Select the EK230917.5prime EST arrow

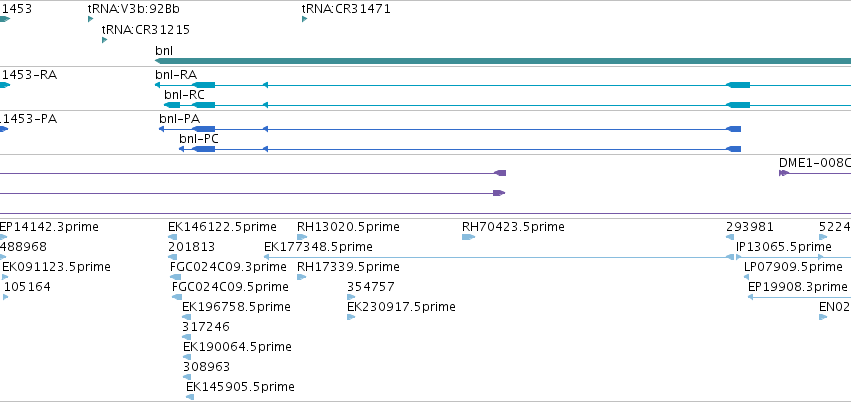coord(351,317)
